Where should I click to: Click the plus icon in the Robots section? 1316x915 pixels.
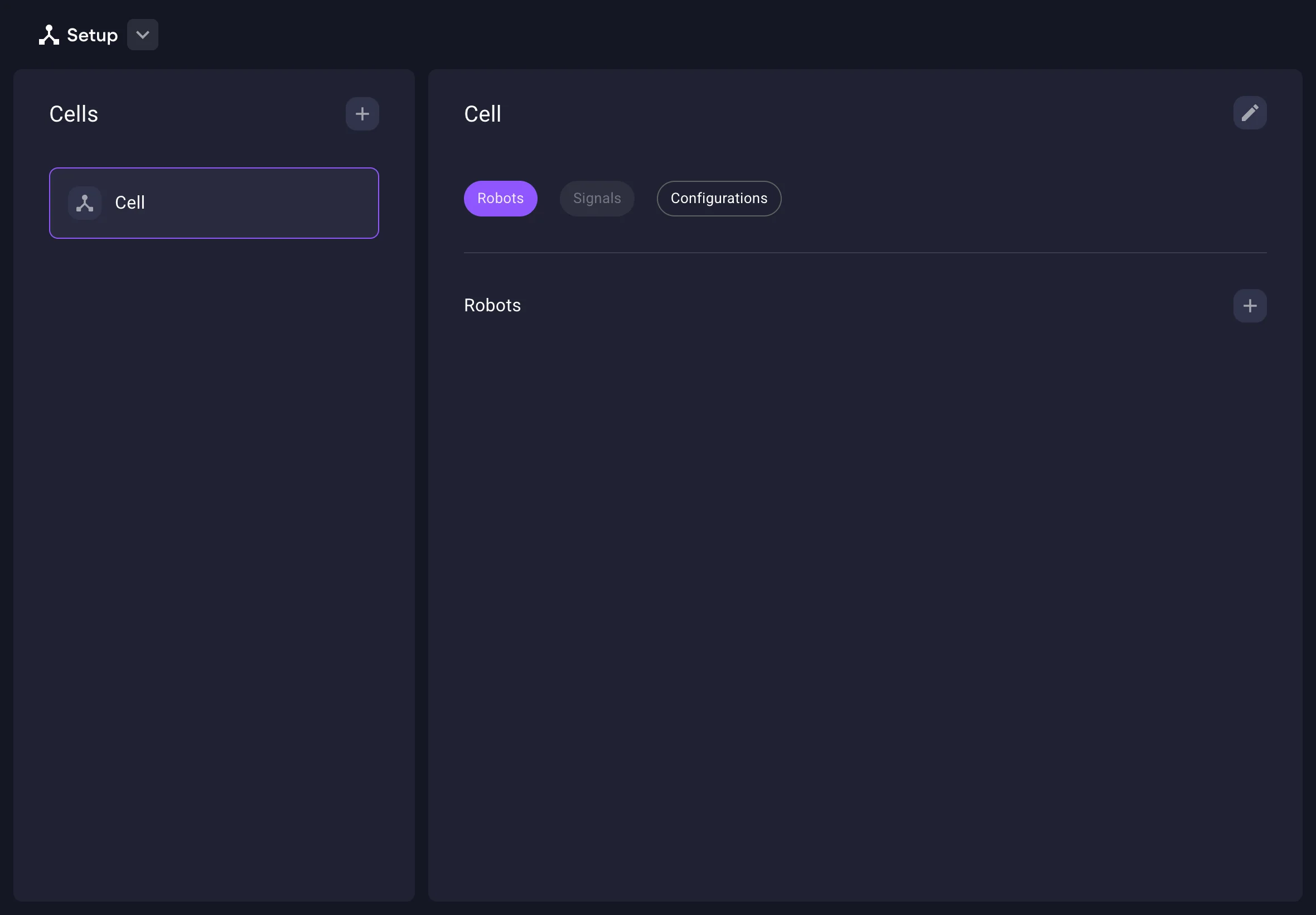point(1250,305)
